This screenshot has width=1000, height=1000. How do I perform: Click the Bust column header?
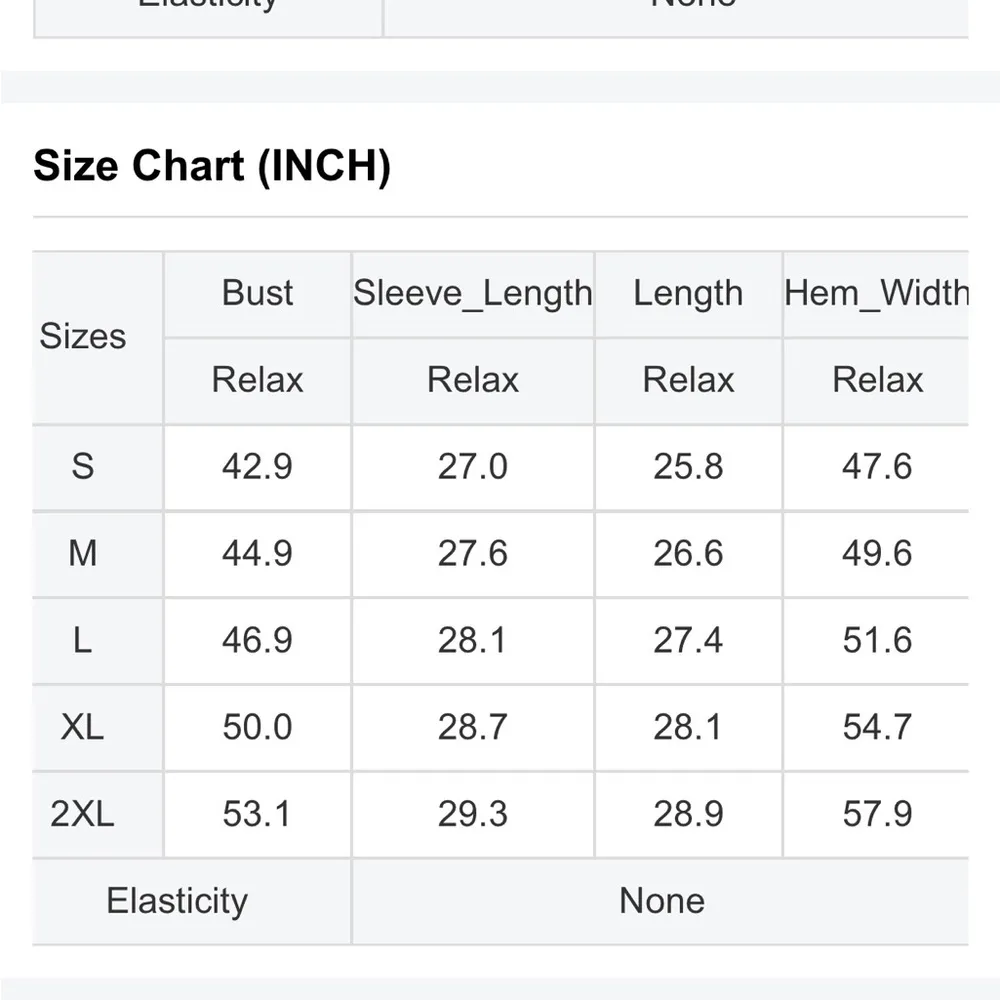[257, 293]
